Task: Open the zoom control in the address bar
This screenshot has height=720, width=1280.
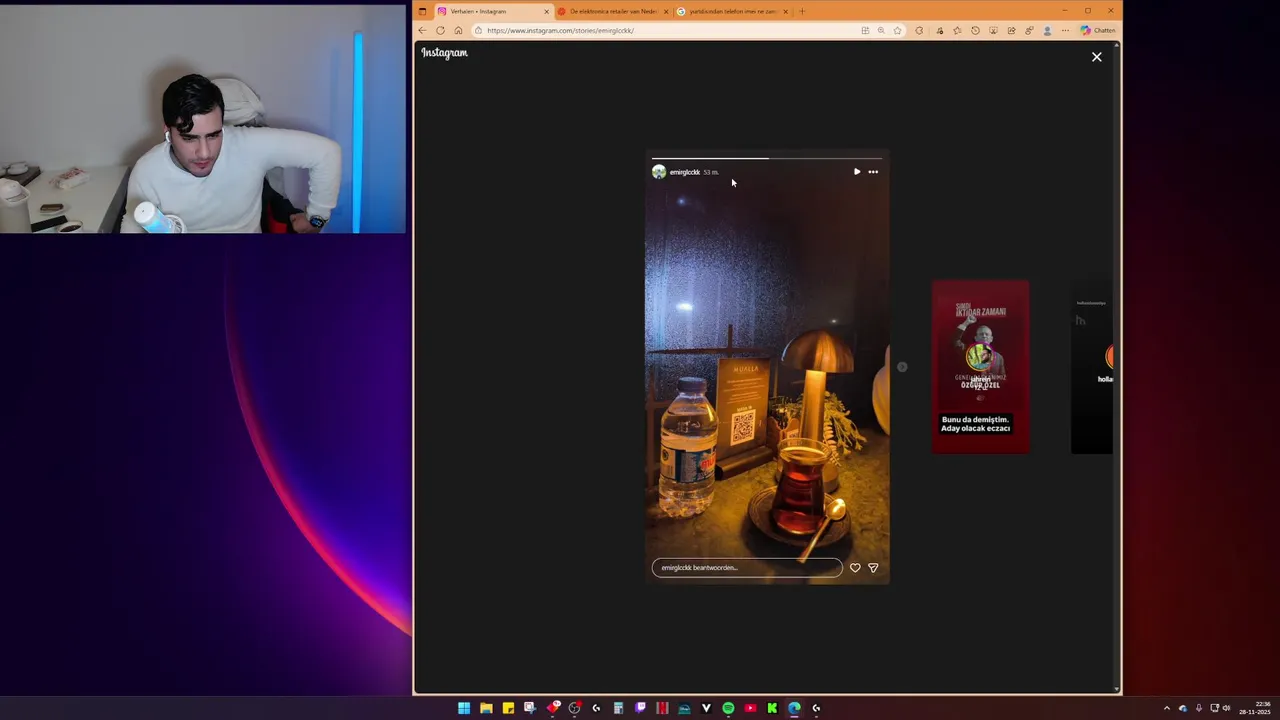Action: [881, 30]
